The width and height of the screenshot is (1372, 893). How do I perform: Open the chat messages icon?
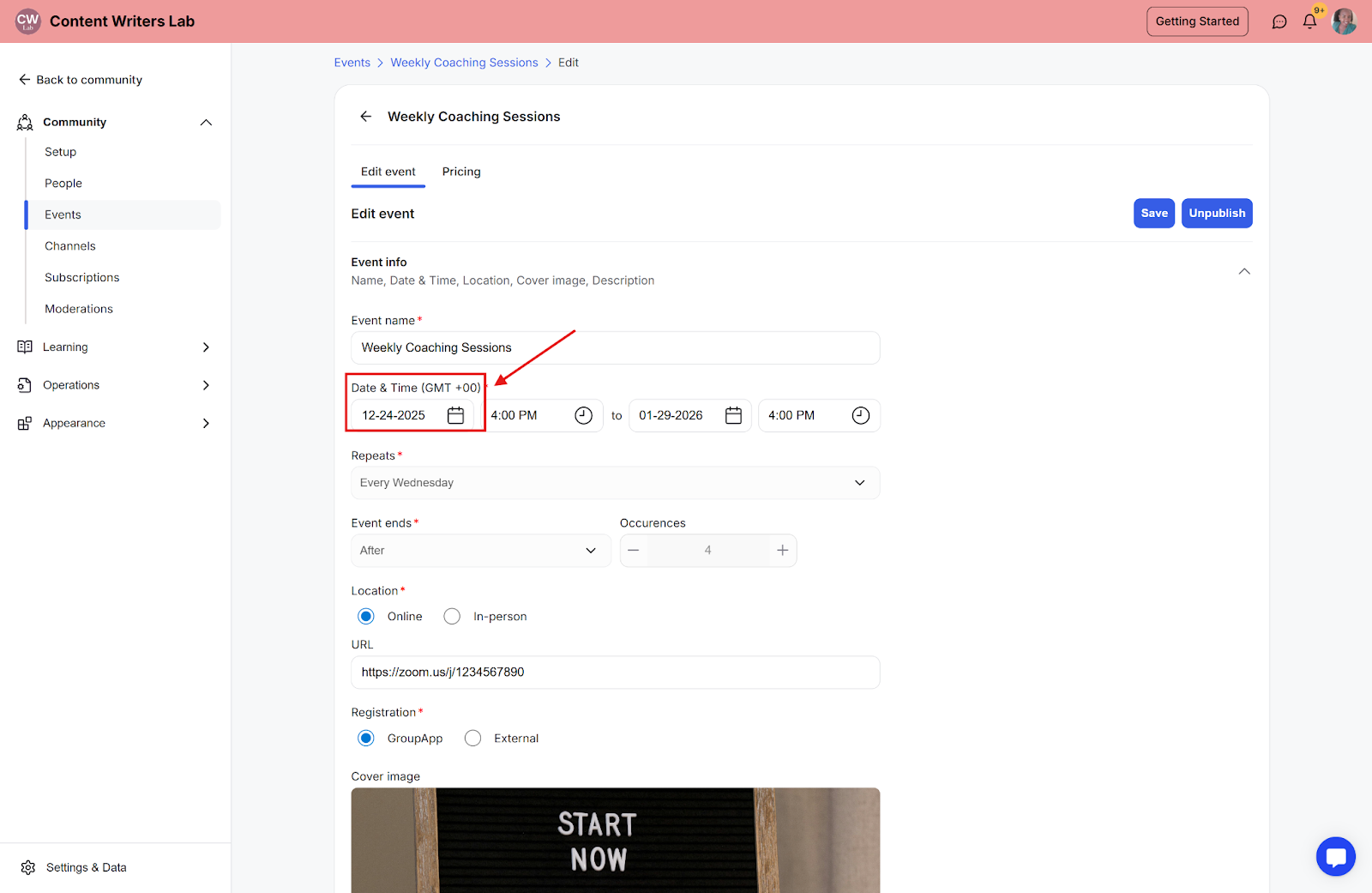click(1279, 21)
